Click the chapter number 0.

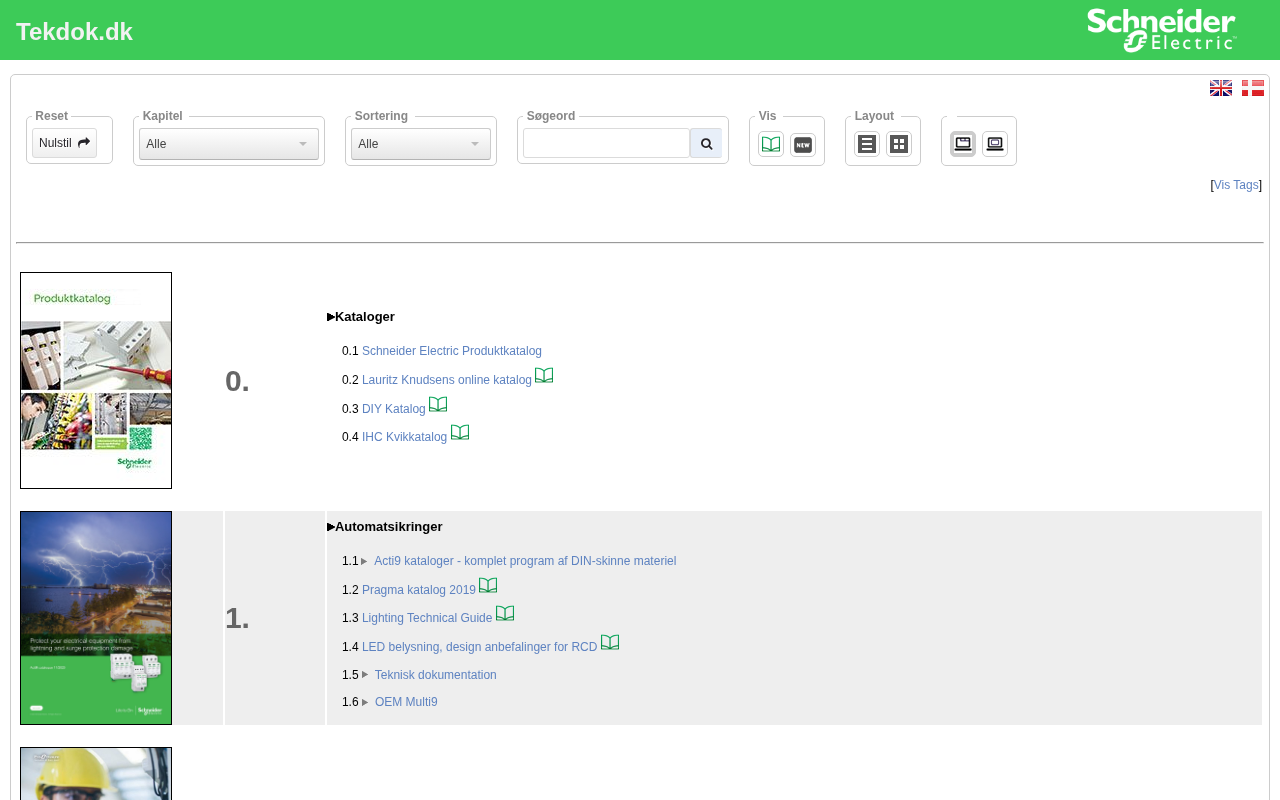(x=237, y=381)
